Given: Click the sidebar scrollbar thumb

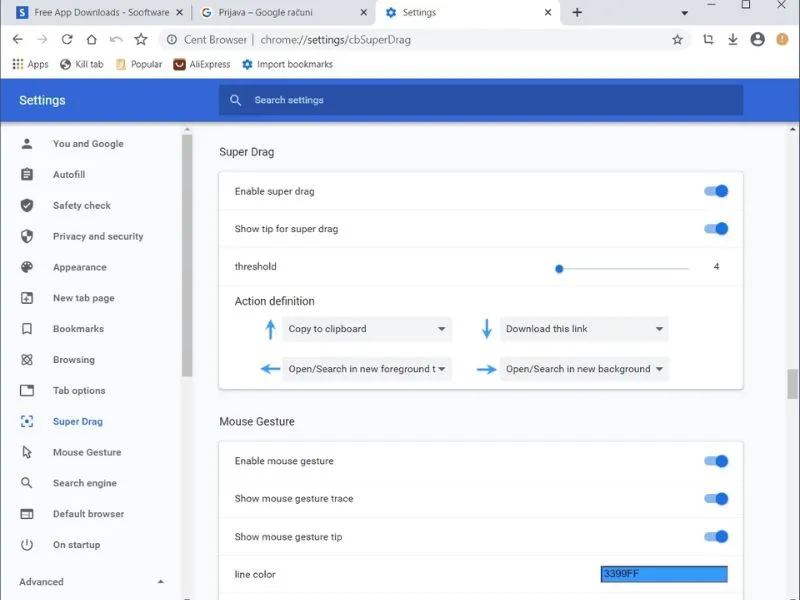Looking at the screenshot, I should point(187,255).
